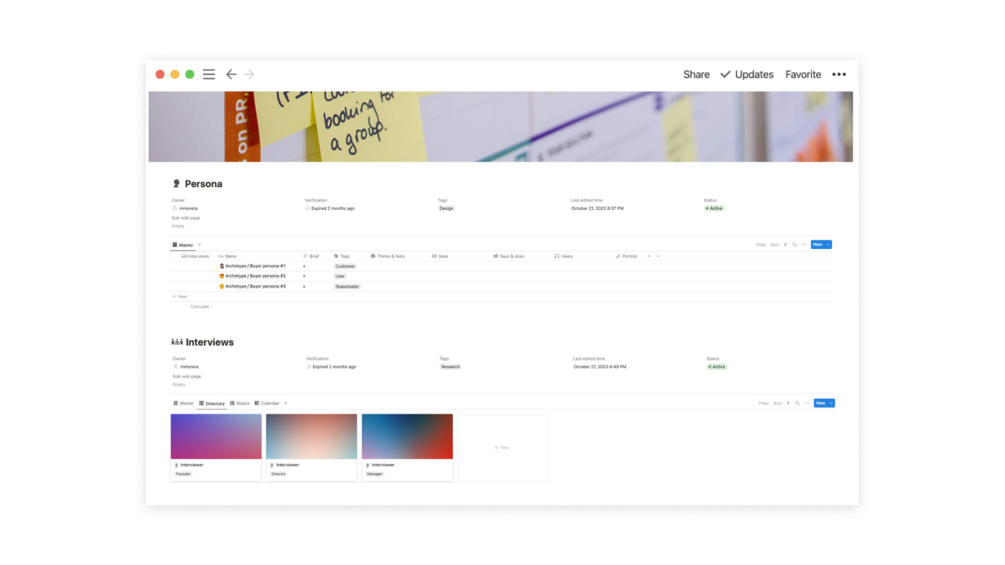The width and height of the screenshot is (1005, 565).
Task: Open the Director interviewer card
Action: [311, 447]
